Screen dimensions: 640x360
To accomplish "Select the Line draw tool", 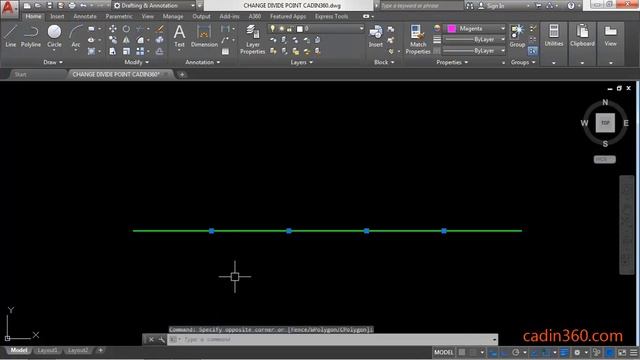I will pos(11,36).
